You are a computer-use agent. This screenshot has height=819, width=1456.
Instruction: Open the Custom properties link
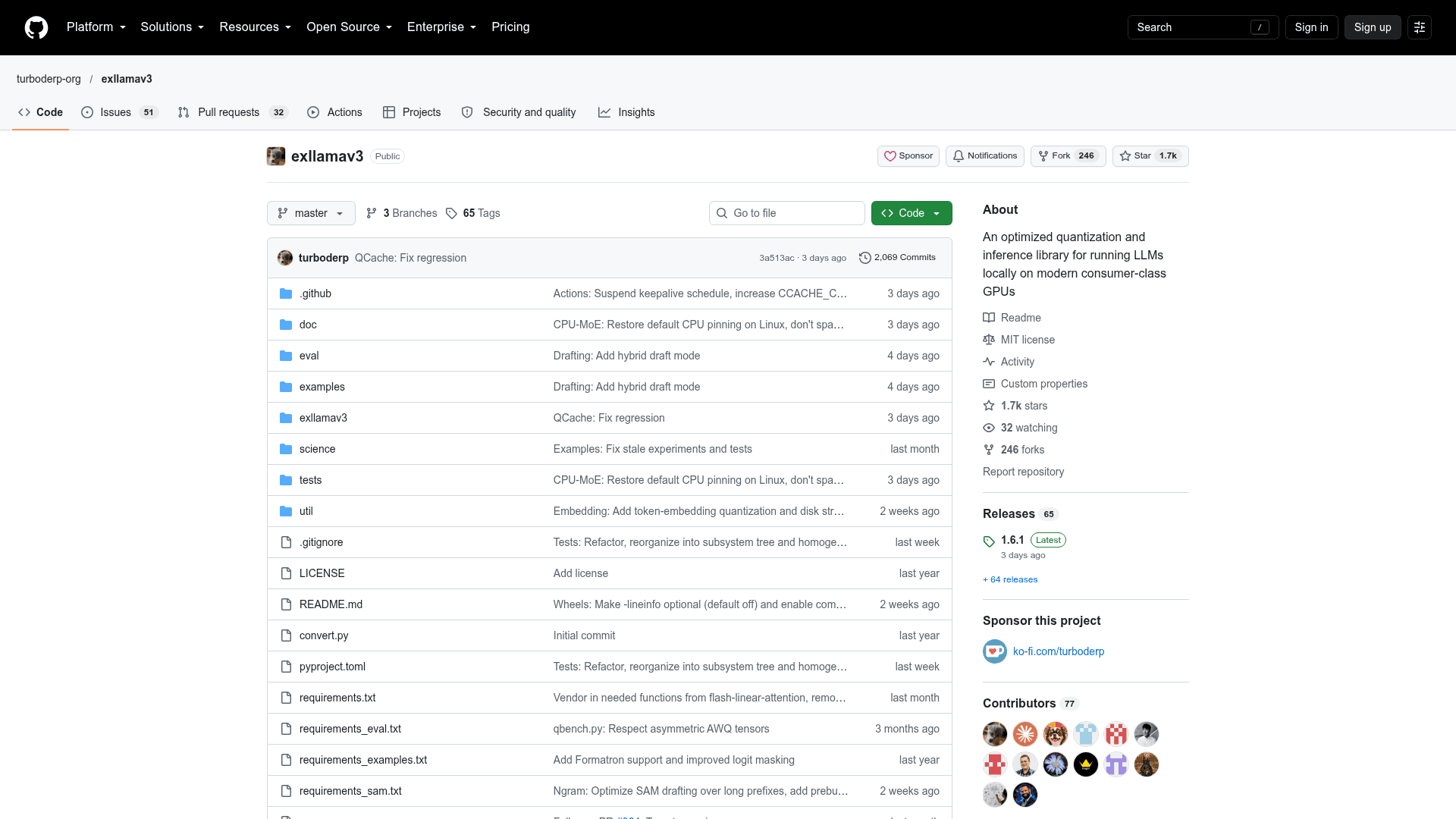(1035, 384)
